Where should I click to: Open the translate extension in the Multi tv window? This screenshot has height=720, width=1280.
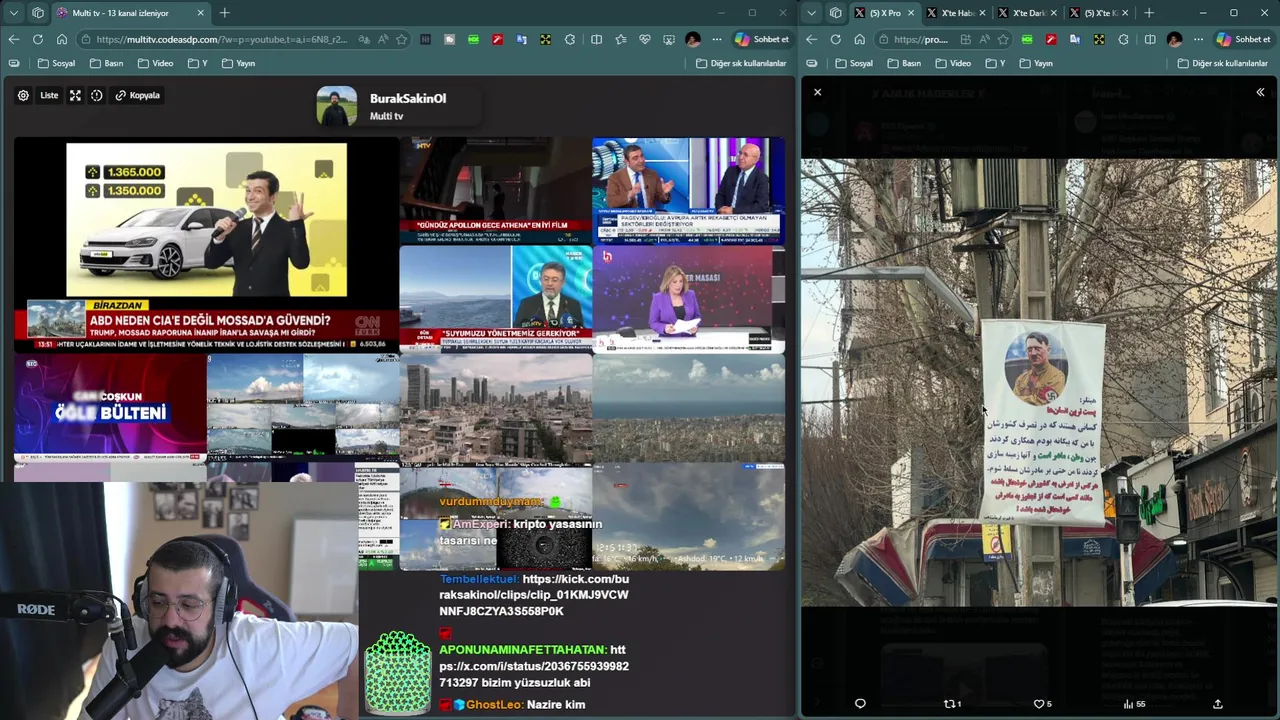pos(521,39)
